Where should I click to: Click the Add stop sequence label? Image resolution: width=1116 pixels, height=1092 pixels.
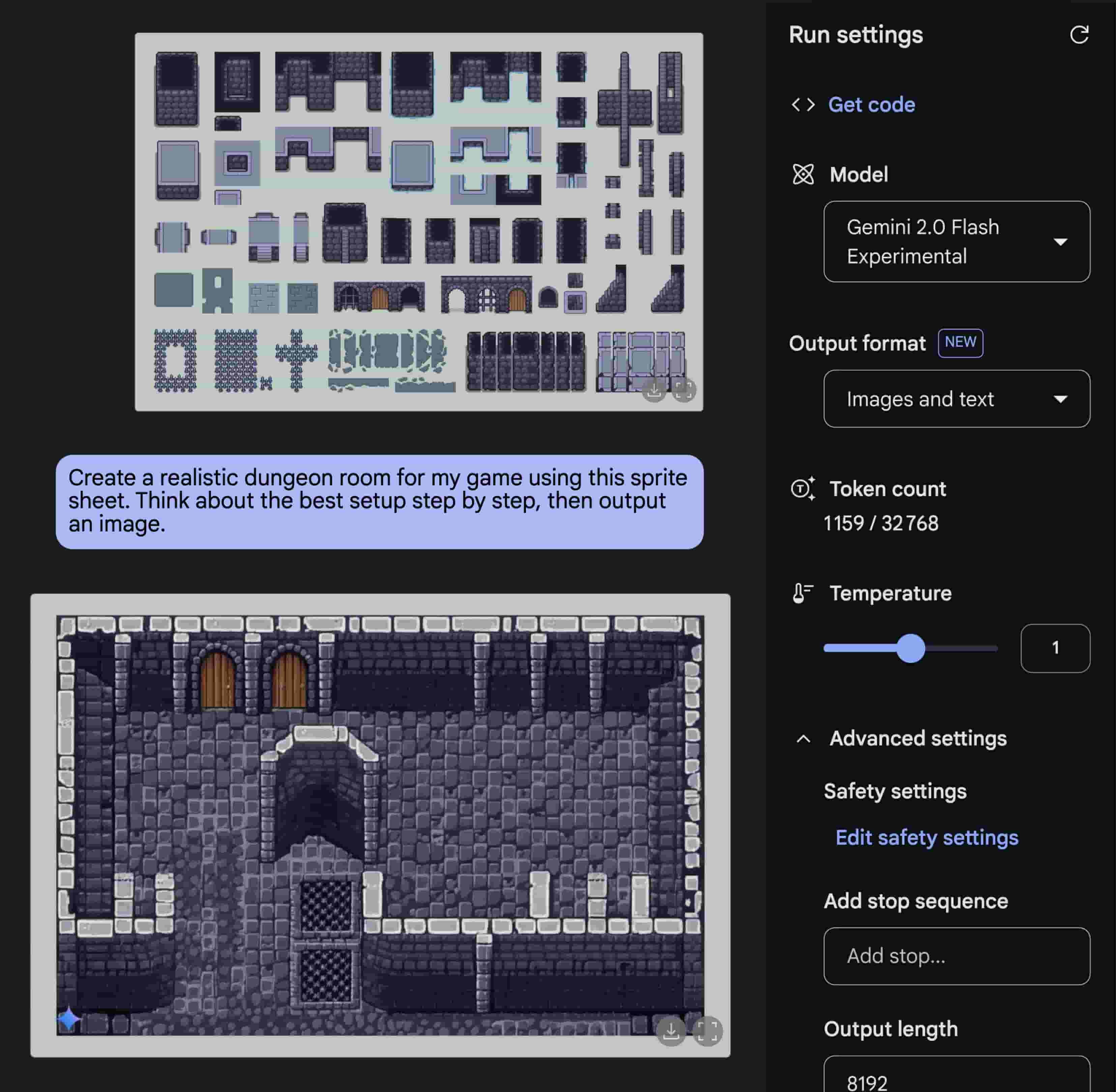916,901
